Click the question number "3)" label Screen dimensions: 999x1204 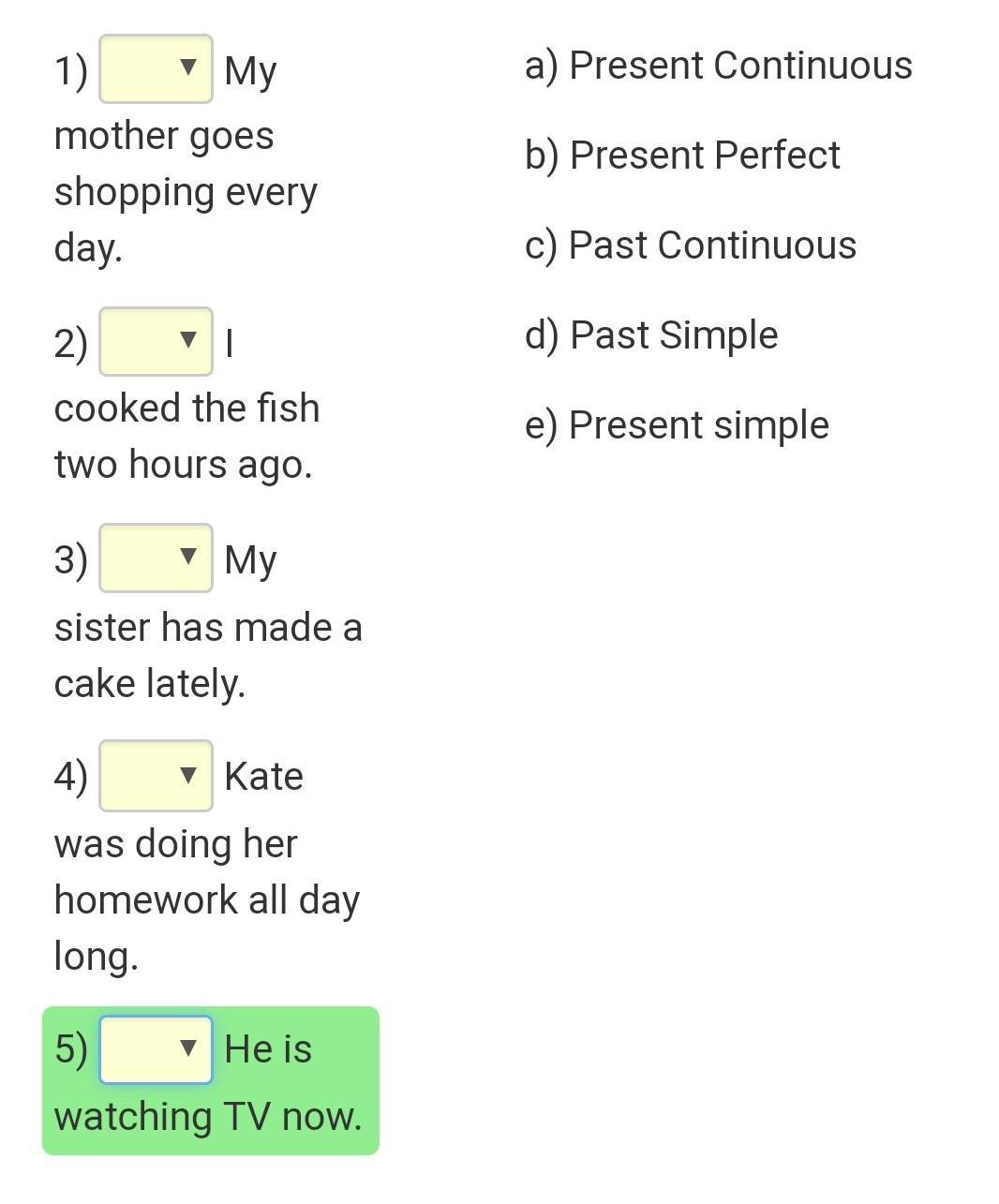click(71, 560)
